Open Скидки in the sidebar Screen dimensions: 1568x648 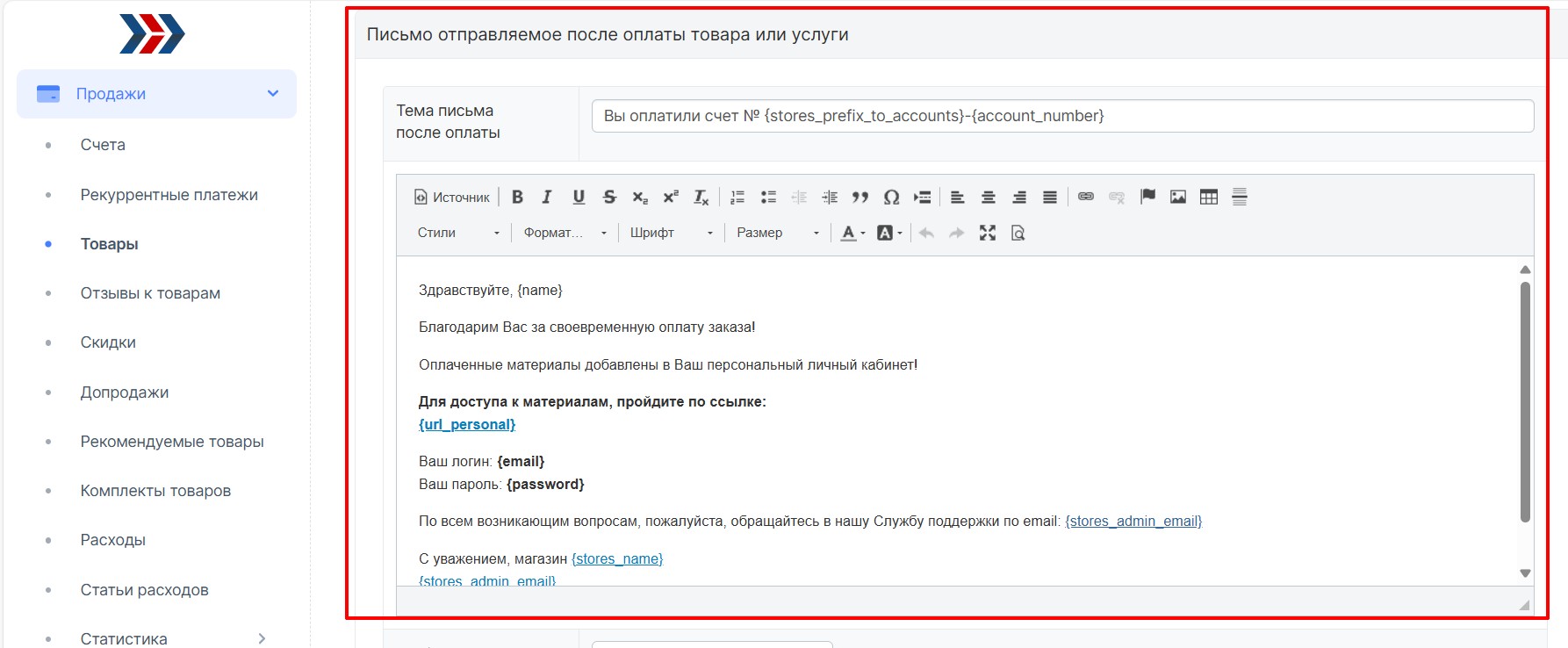[108, 342]
